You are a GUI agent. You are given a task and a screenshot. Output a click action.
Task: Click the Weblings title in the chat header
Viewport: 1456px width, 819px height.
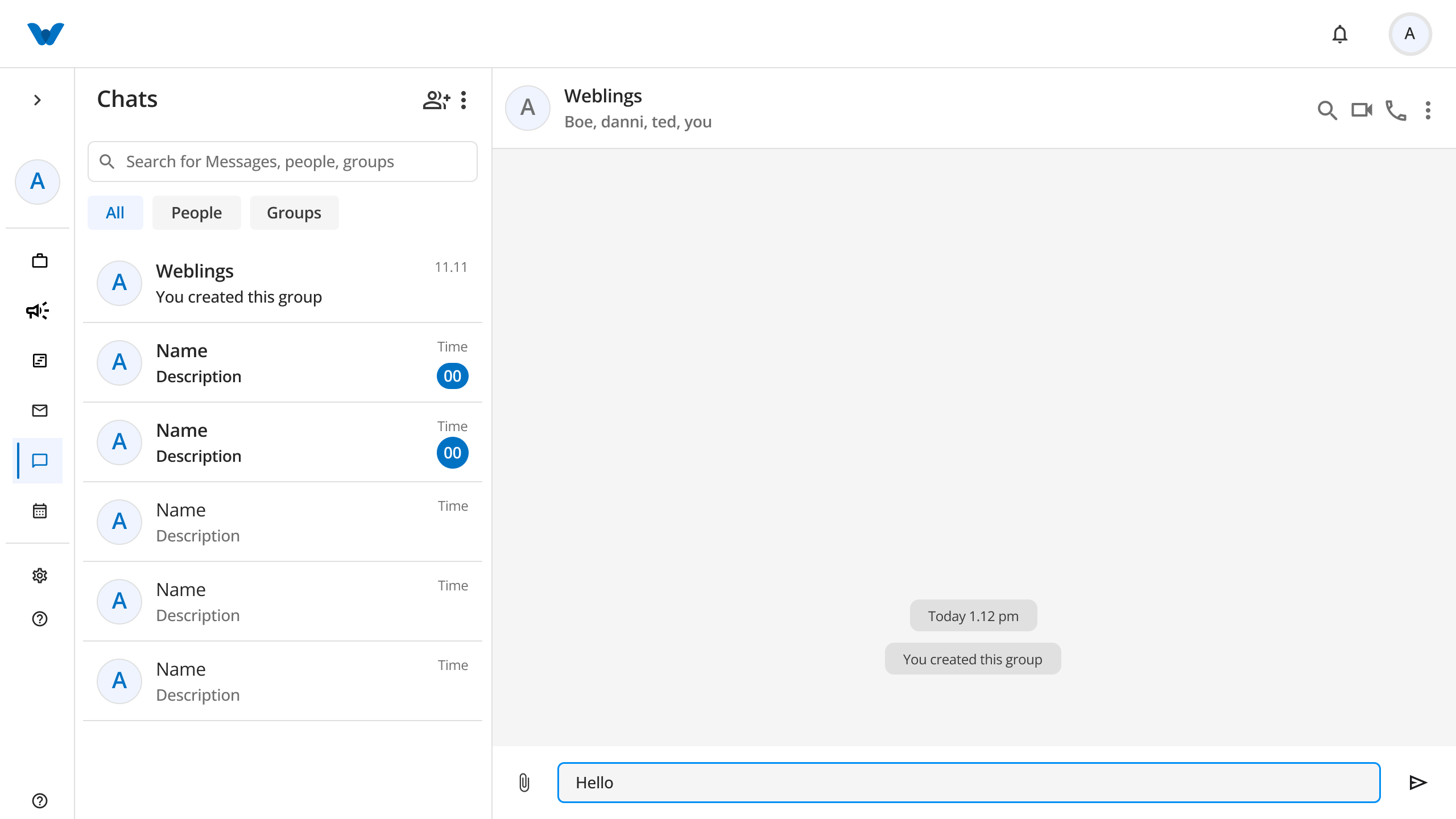tap(603, 96)
